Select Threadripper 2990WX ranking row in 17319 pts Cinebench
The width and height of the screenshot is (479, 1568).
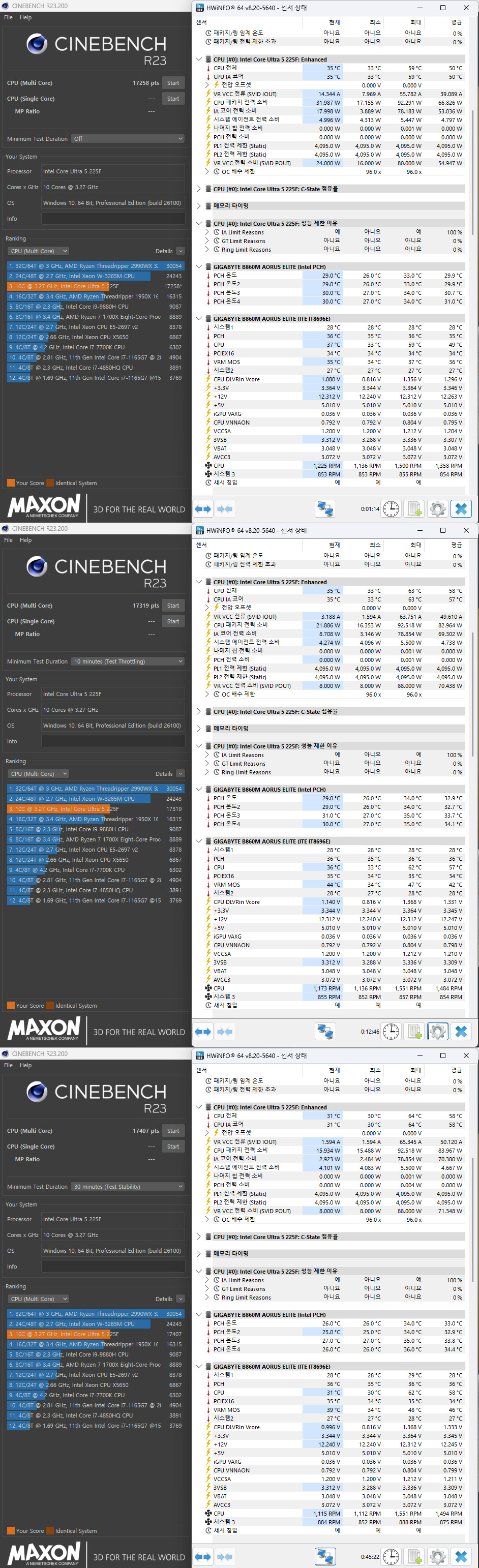[95, 788]
